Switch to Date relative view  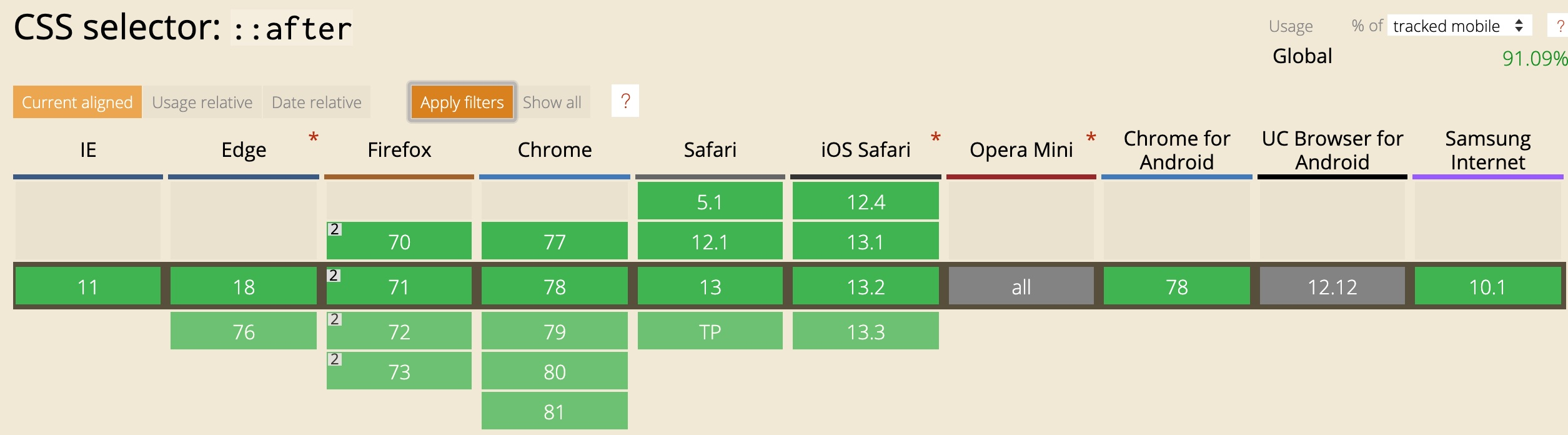[x=317, y=102]
